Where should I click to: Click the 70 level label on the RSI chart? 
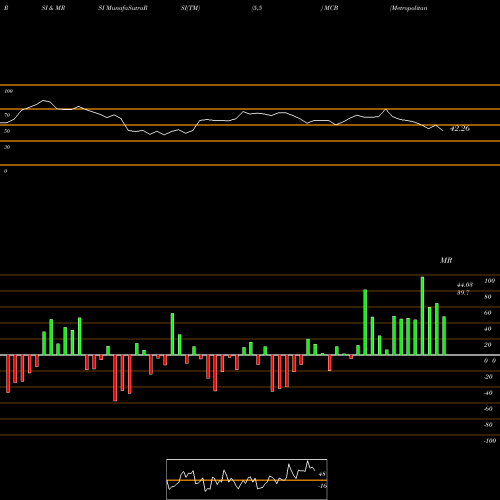[x=7, y=115]
